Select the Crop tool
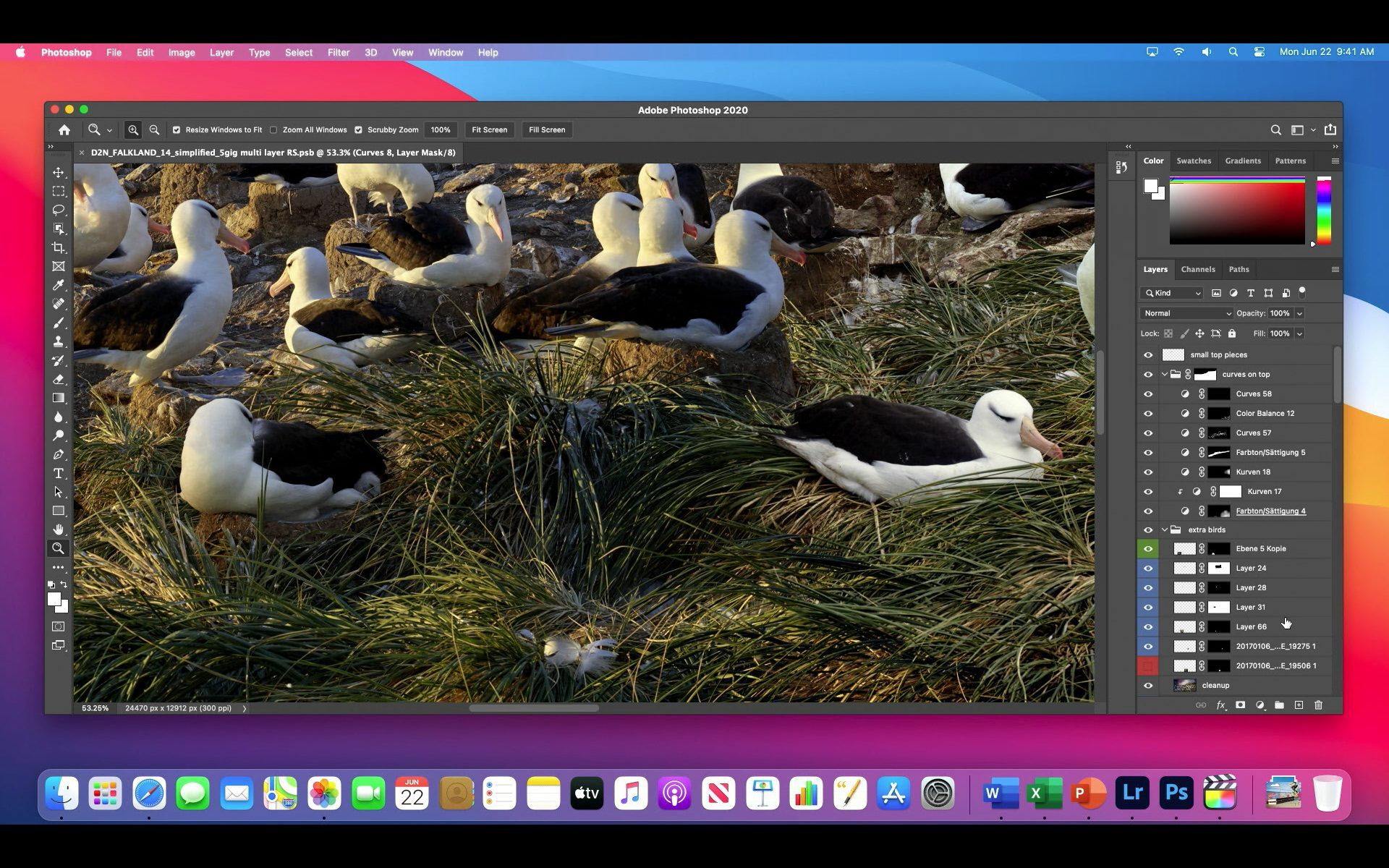 click(x=59, y=247)
